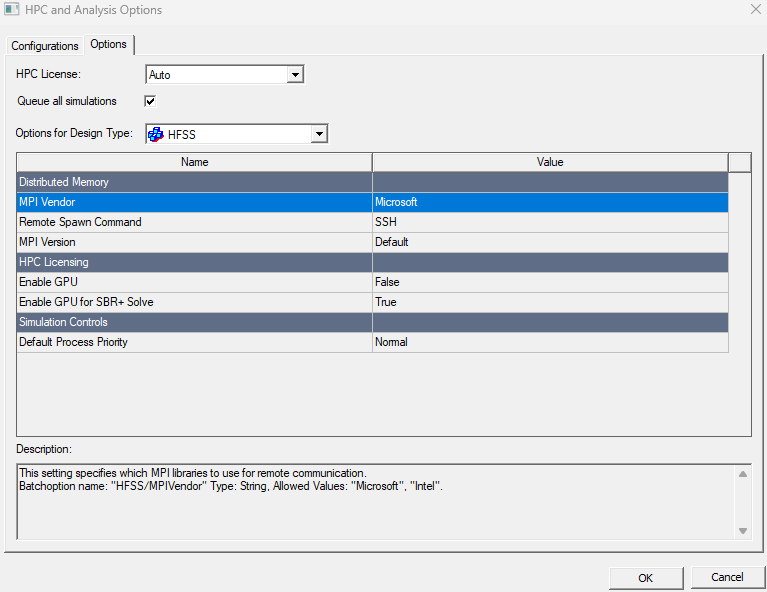This screenshot has width=767, height=592.
Task: Click the Microsoft value for MPI Vendor
Action: pos(550,202)
